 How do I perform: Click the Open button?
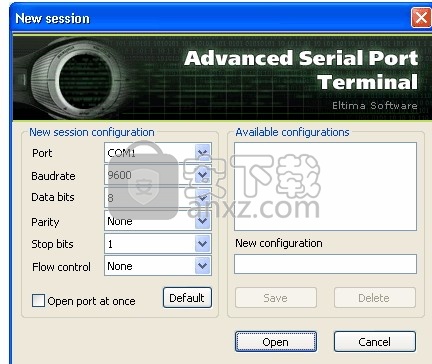[x=276, y=342]
